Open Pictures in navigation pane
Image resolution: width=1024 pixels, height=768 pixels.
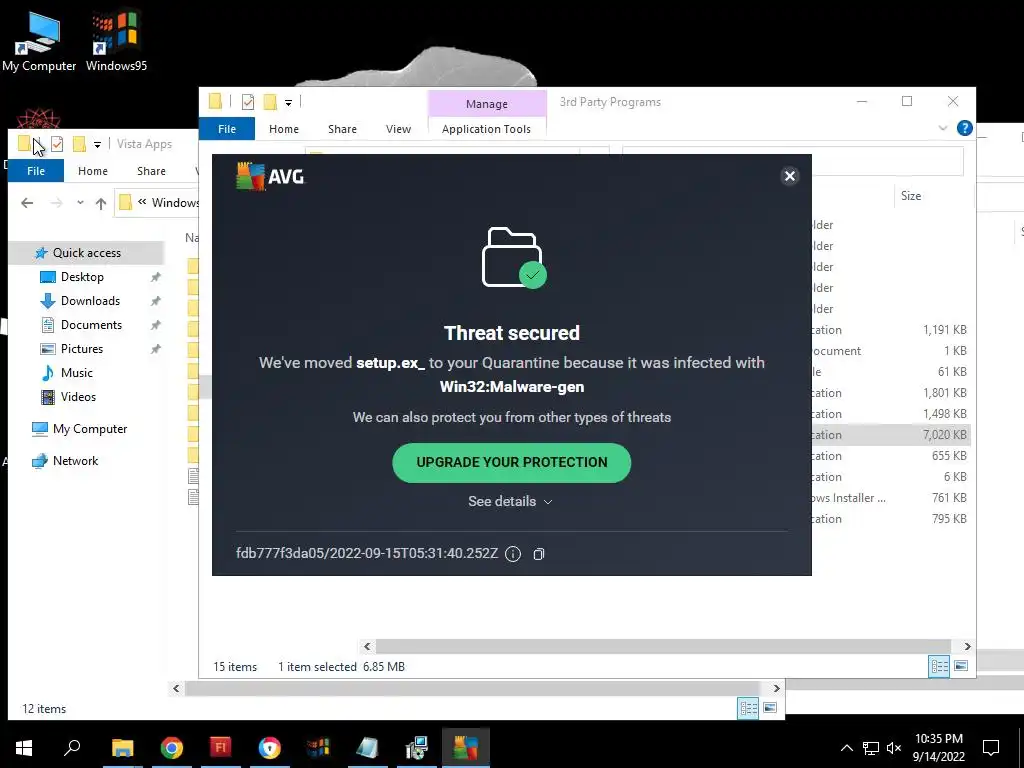pos(82,349)
